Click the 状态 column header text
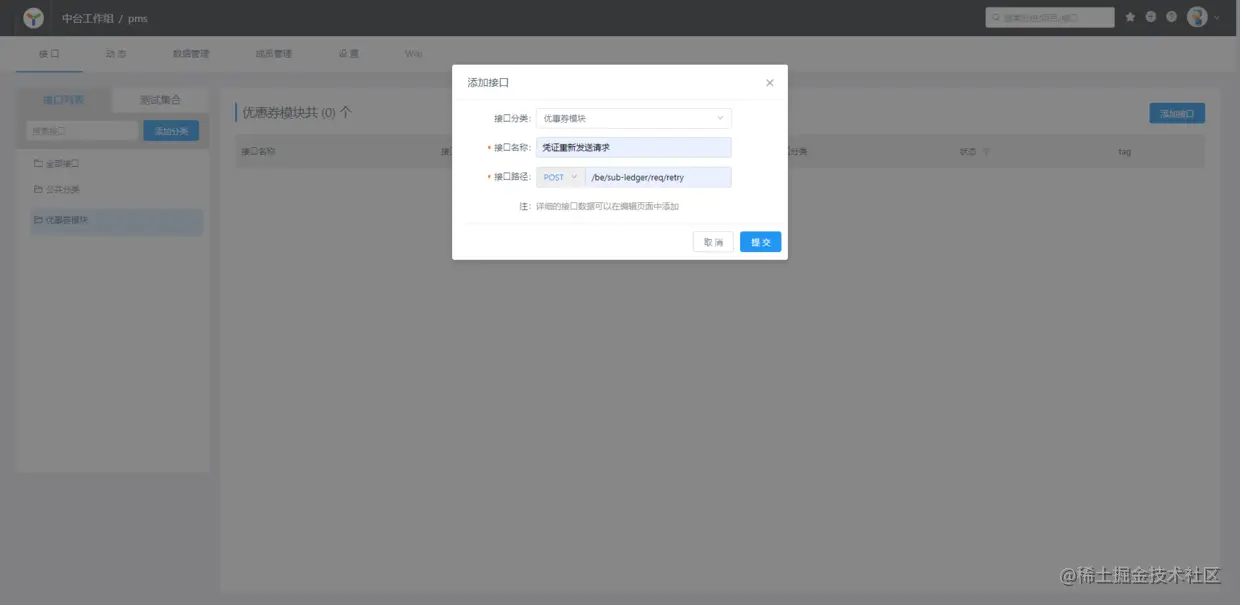The height and width of the screenshot is (605, 1240). (x=968, y=152)
